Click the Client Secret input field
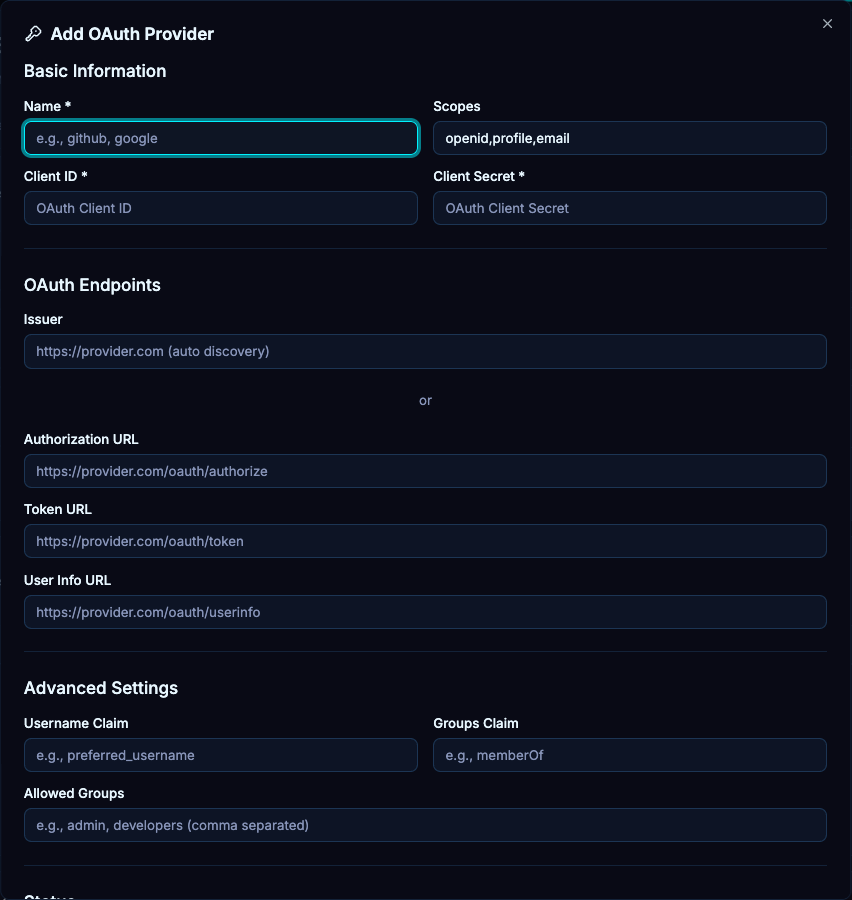The image size is (852, 900). tap(630, 208)
